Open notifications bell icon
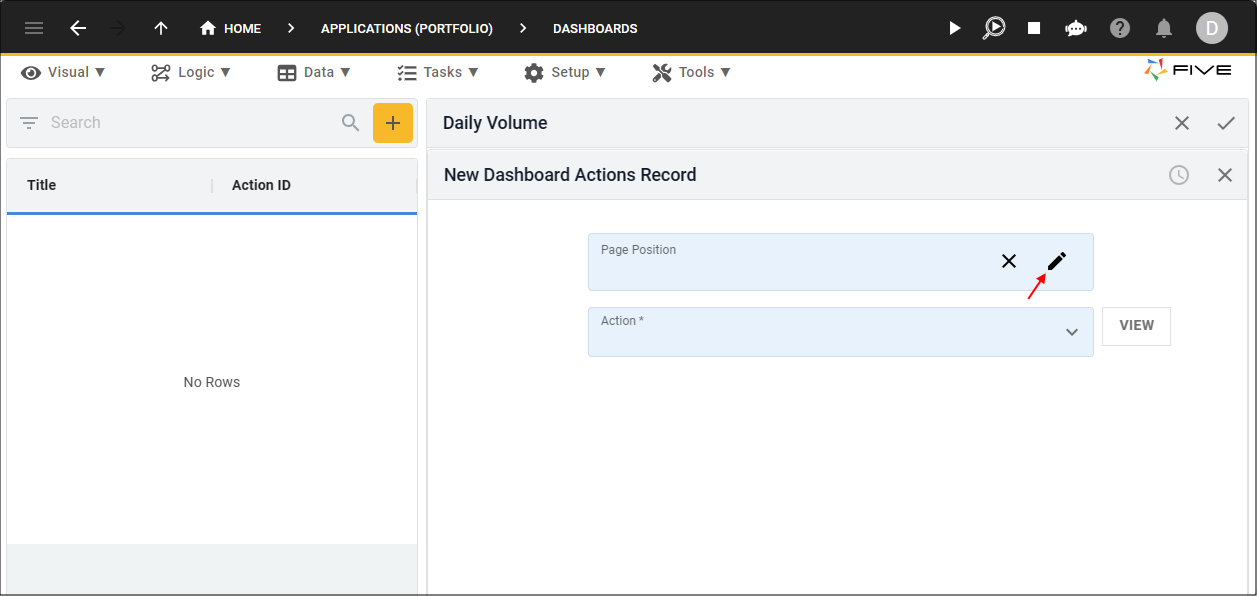This screenshot has width=1257, height=596. tap(1164, 28)
